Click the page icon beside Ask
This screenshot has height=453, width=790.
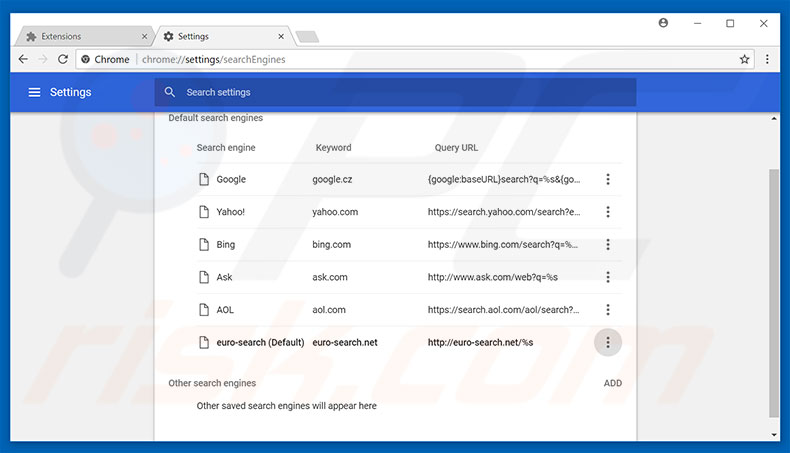[204, 277]
